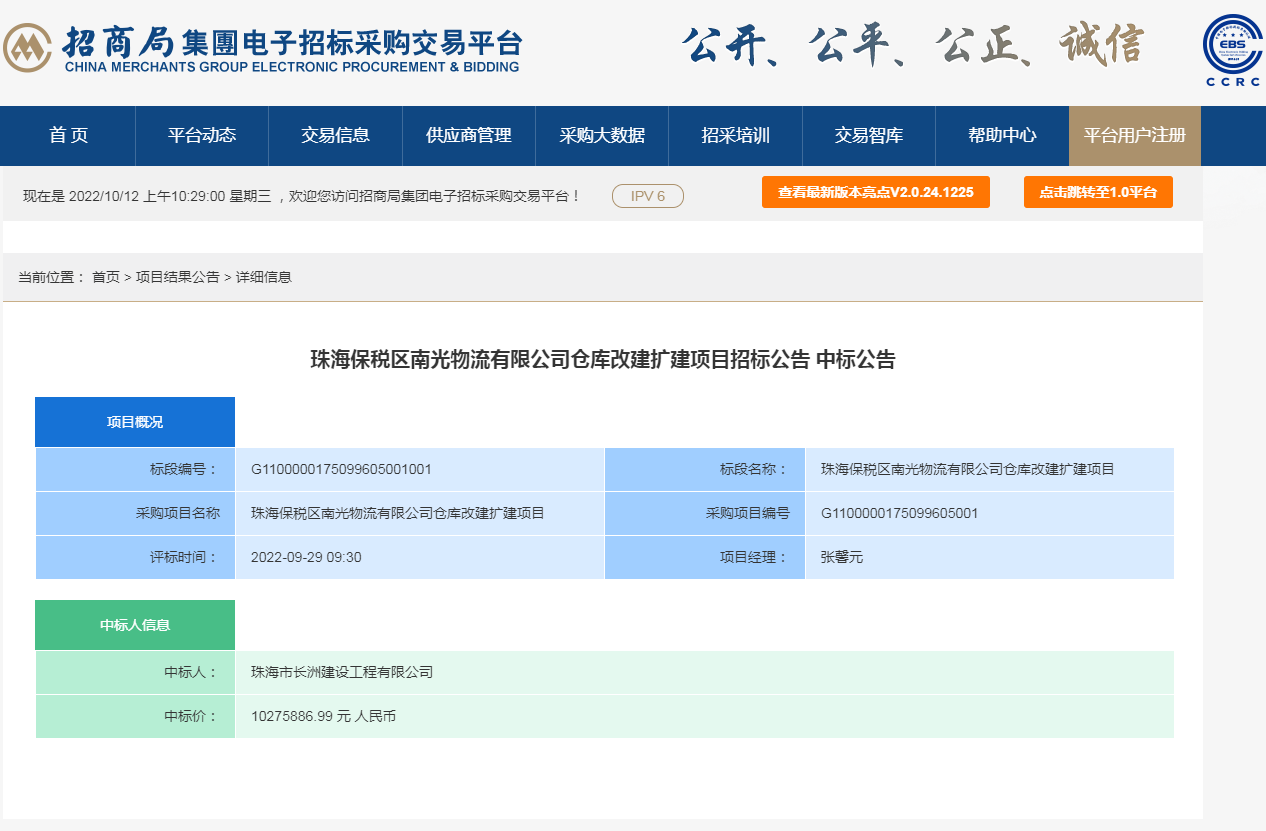Click the 采购项目编号 label cell

(705, 513)
